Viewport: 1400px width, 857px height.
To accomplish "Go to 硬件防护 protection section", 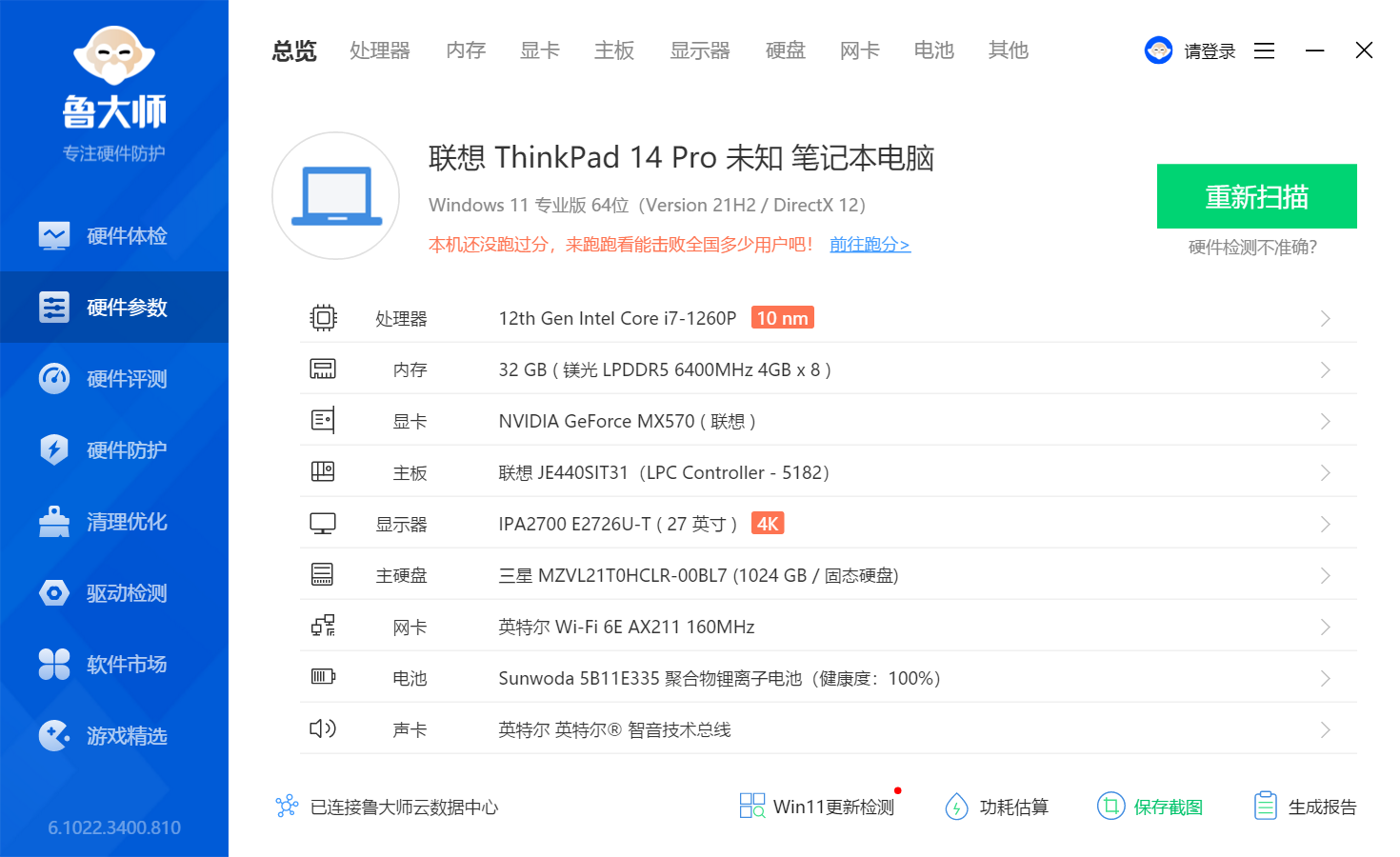I will [x=114, y=449].
